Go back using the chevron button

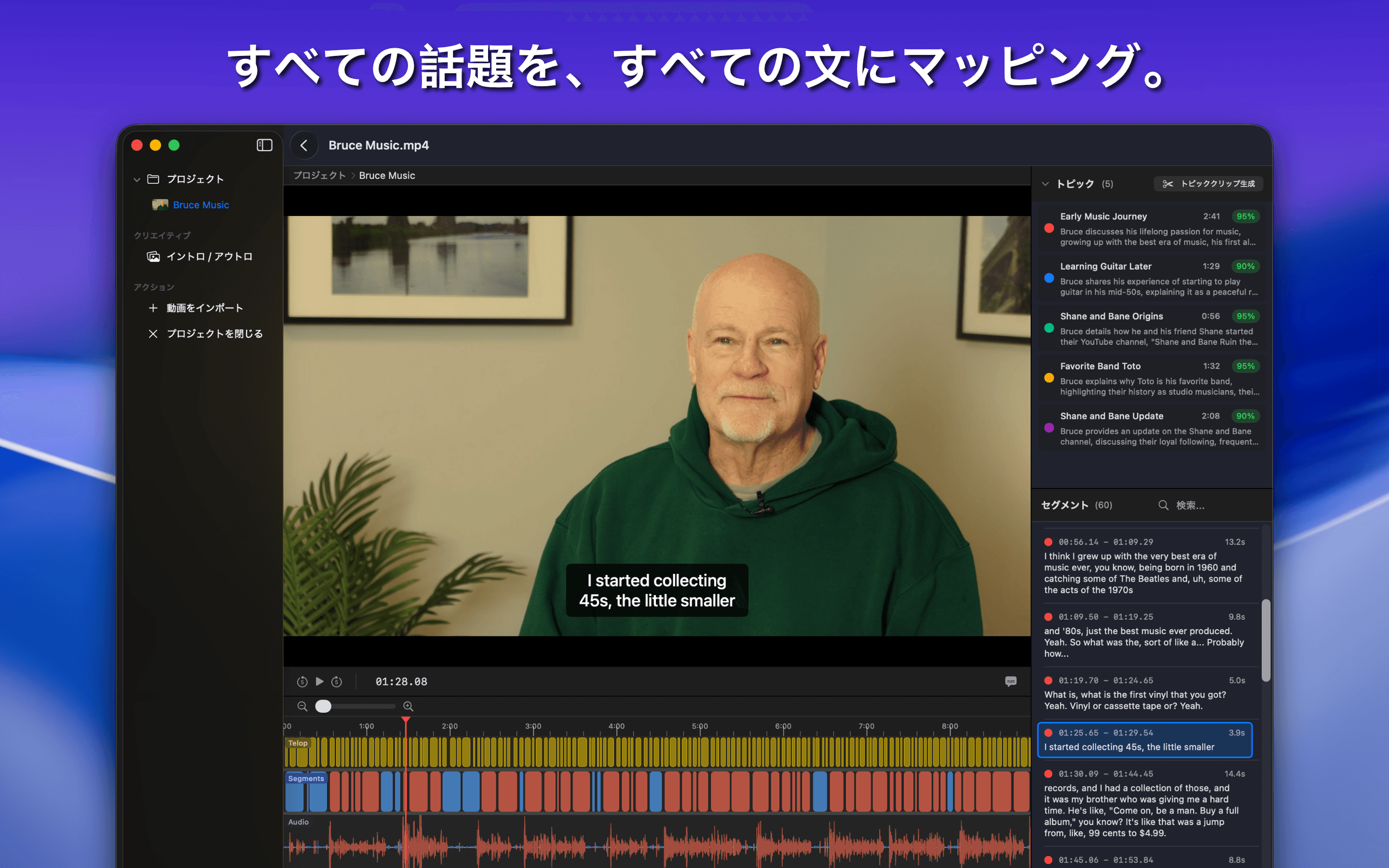click(304, 145)
